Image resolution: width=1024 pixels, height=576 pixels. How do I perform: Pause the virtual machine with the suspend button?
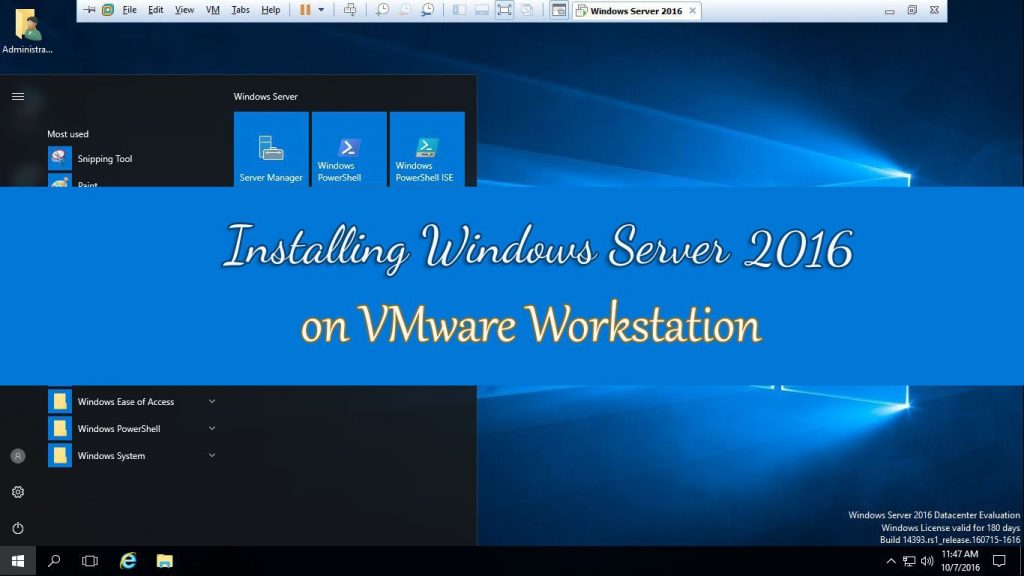point(305,9)
